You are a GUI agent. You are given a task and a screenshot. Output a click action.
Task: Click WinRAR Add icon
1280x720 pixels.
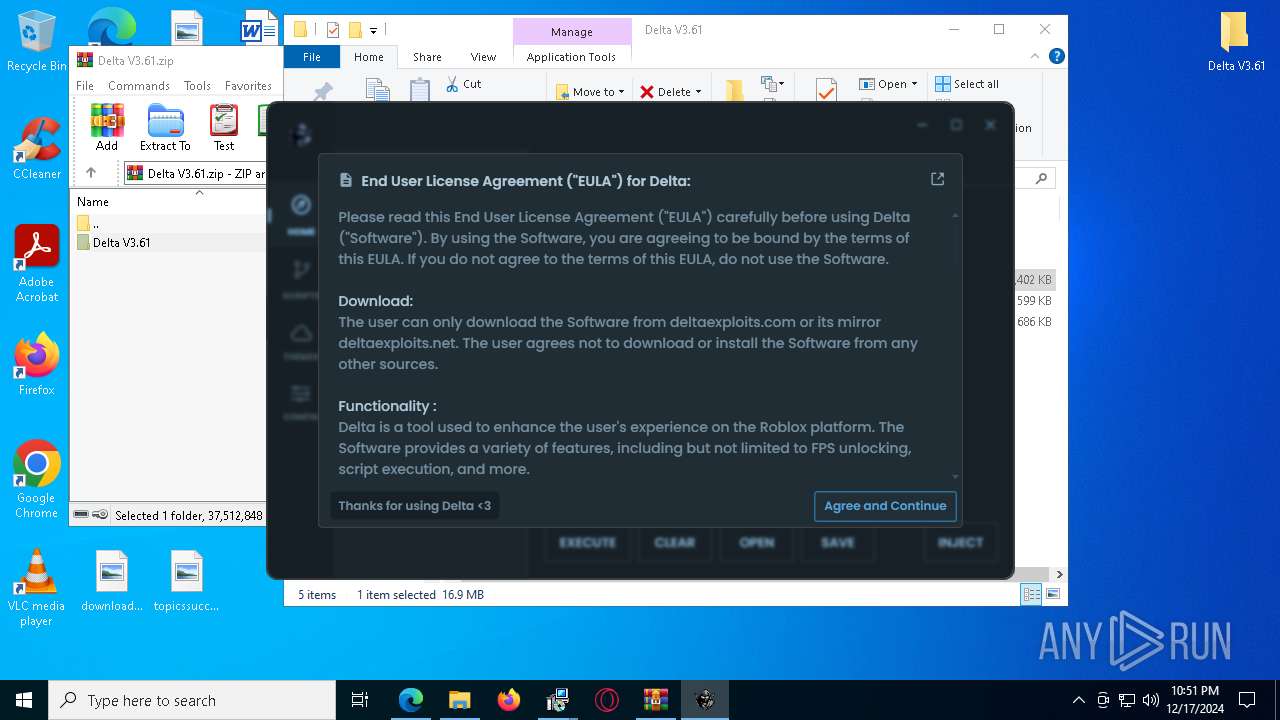[x=107, y=127]
